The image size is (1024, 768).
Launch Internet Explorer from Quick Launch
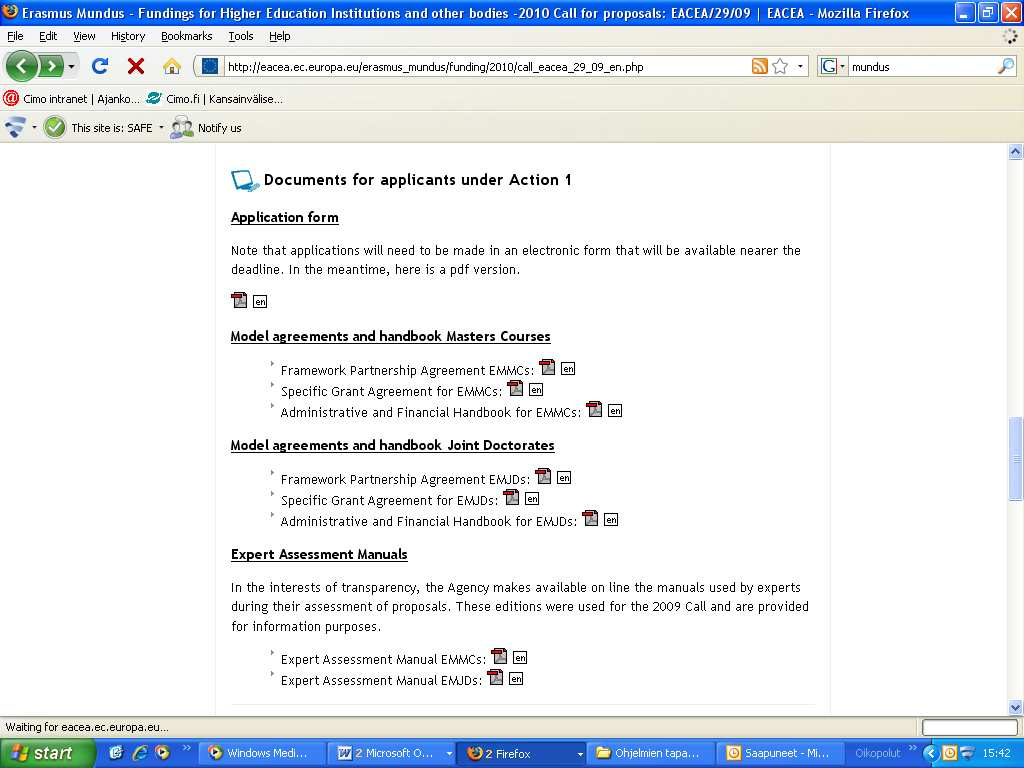pyautogui.click(x=139, y=753)
